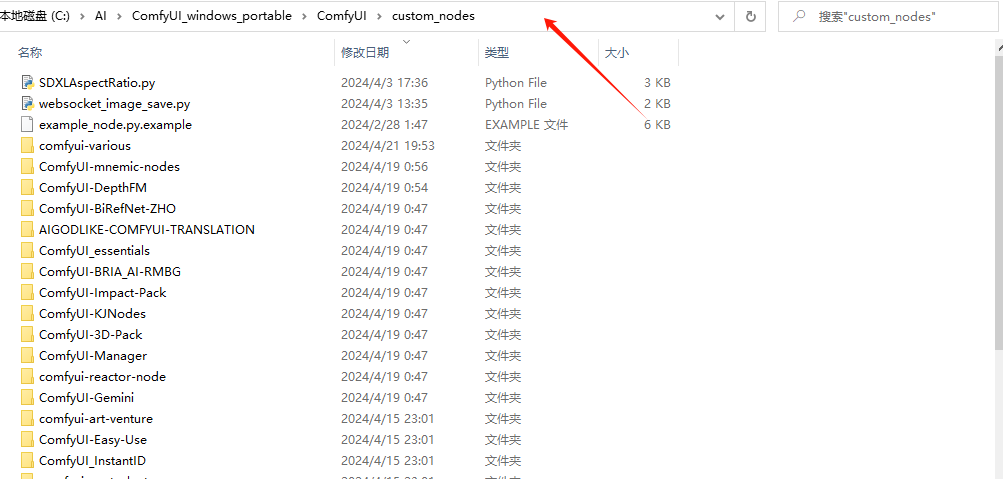Viewport: 1003px width, 479px height.
Task: Expand the chevron after ComfyUI breadcrumb
Action: coord(379,17)
